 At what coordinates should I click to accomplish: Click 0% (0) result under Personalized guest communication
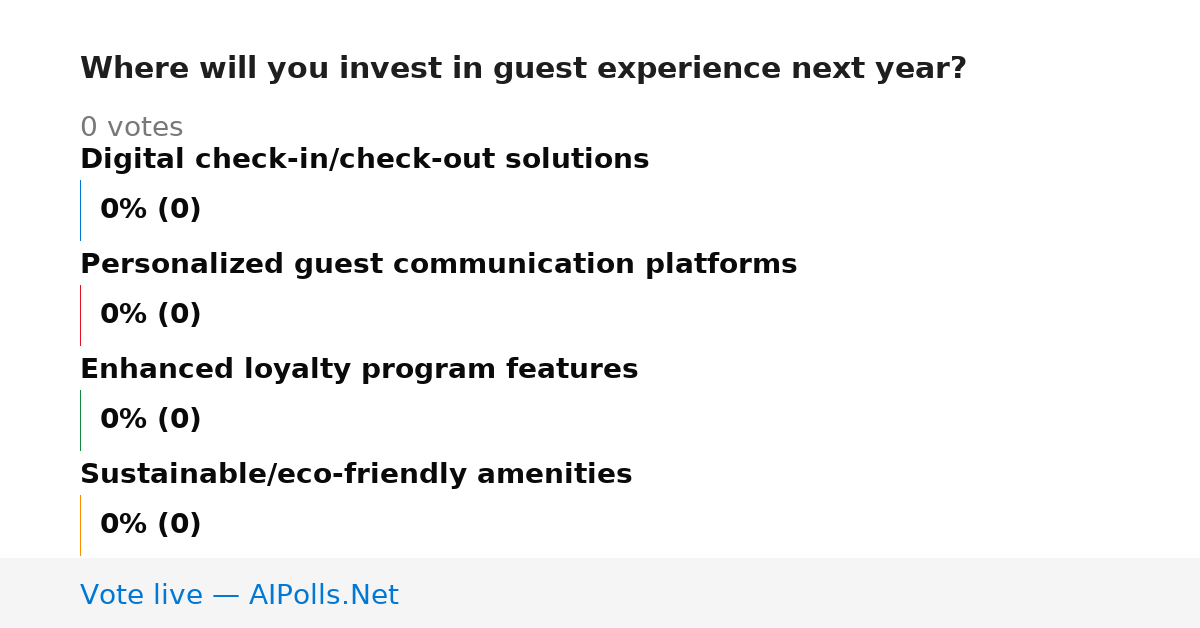[x=150, y=315]
